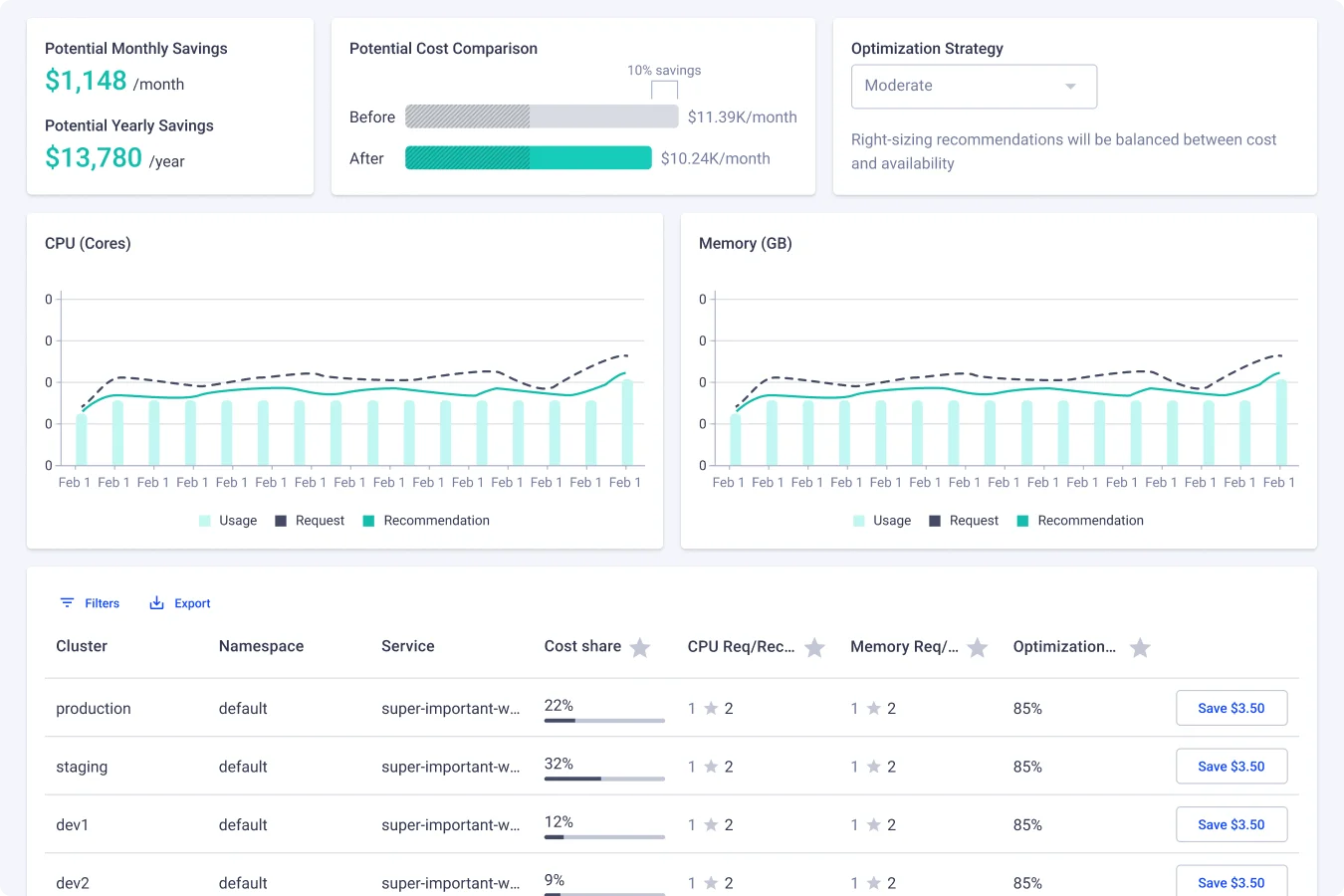The width and height of the screenshot is (1344, 896).
Task: Click CPU star icon in dev2 row
Action: pos(711,883)
